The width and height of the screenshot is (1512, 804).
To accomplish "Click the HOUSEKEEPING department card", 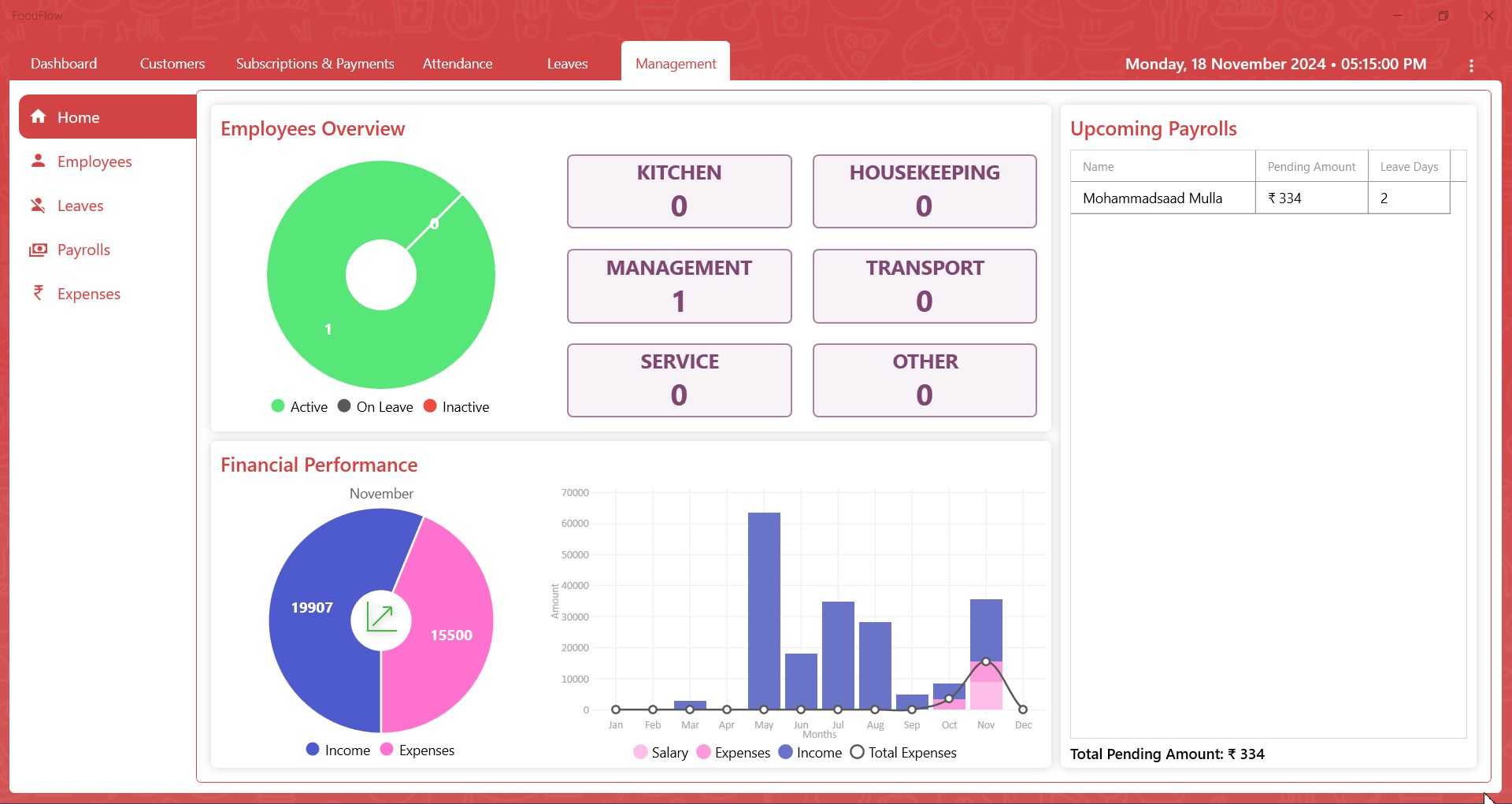I will [x=925, y=191].
